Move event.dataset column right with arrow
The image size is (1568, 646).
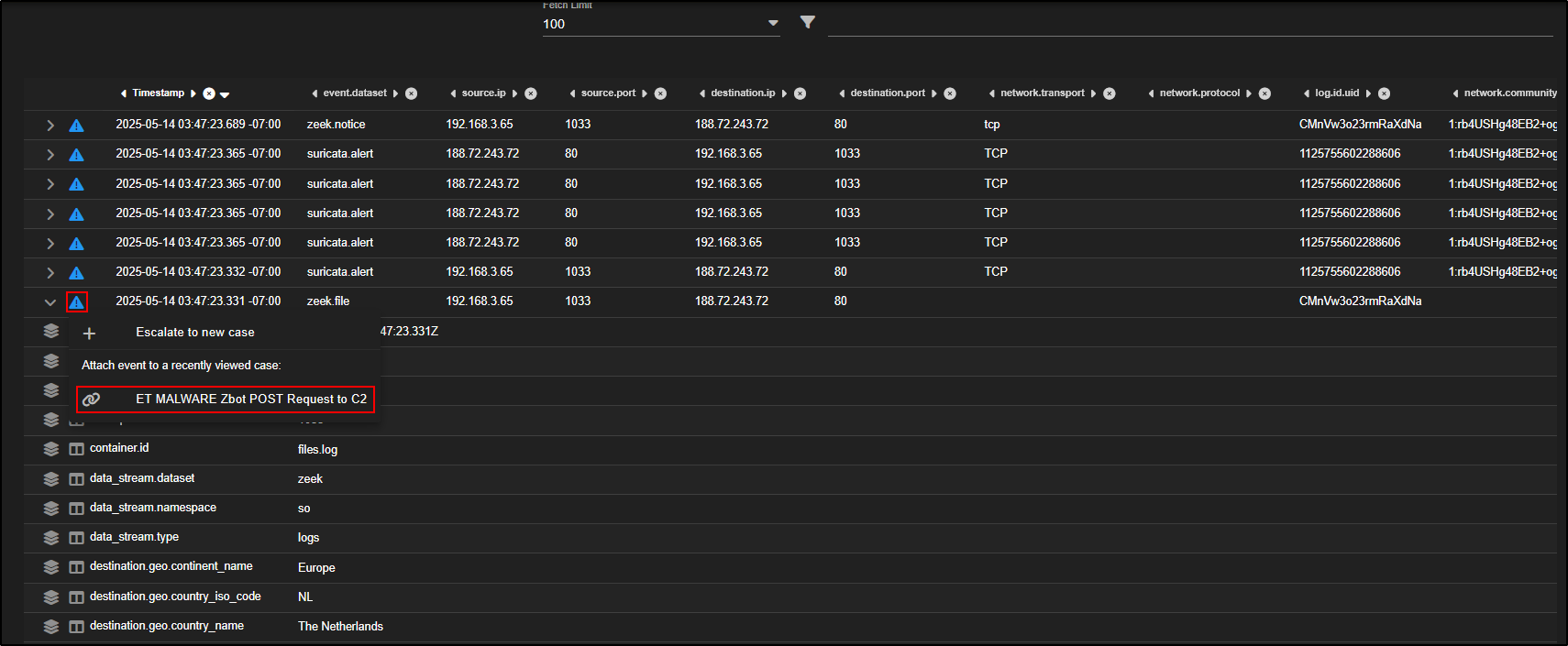(395, 93)
